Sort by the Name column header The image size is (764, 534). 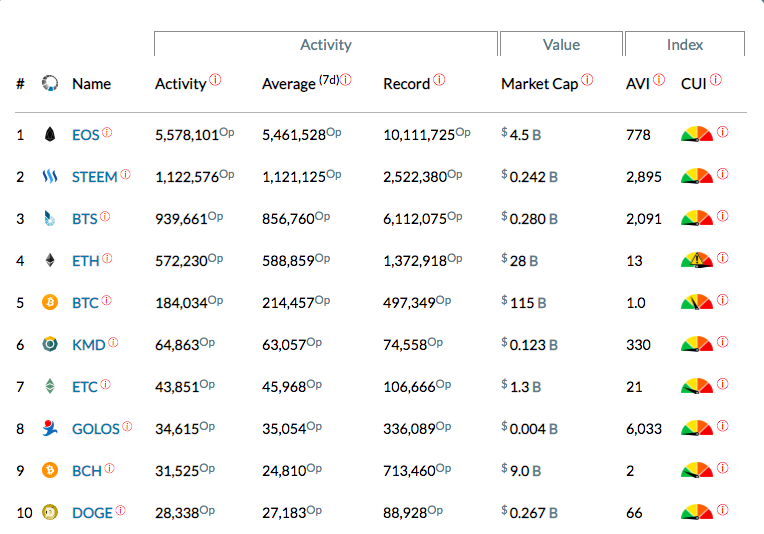click(92, 84)
